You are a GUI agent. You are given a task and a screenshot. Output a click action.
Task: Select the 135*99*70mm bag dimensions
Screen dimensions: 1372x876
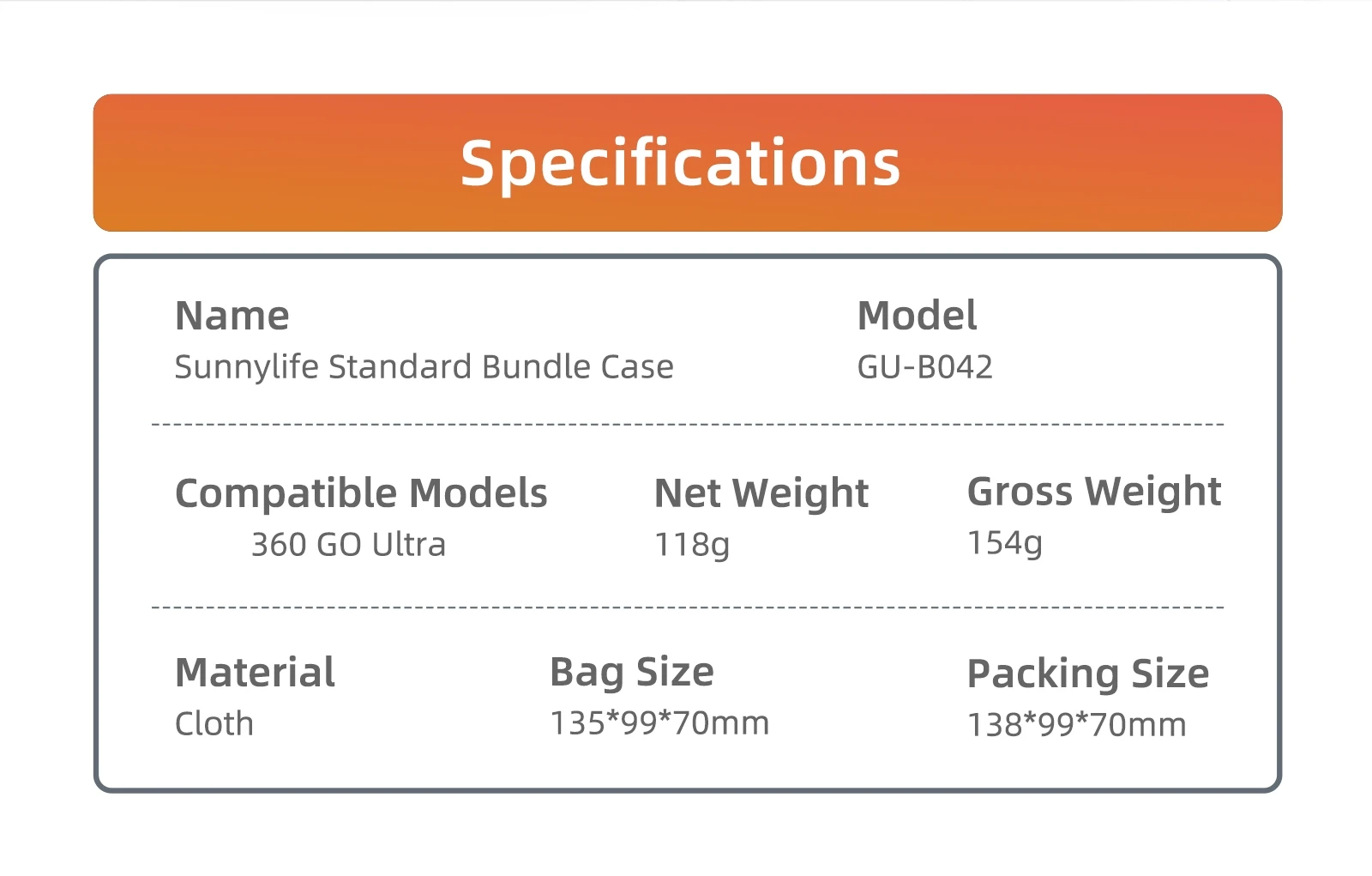pyautogui.click(x=659, y=723)
